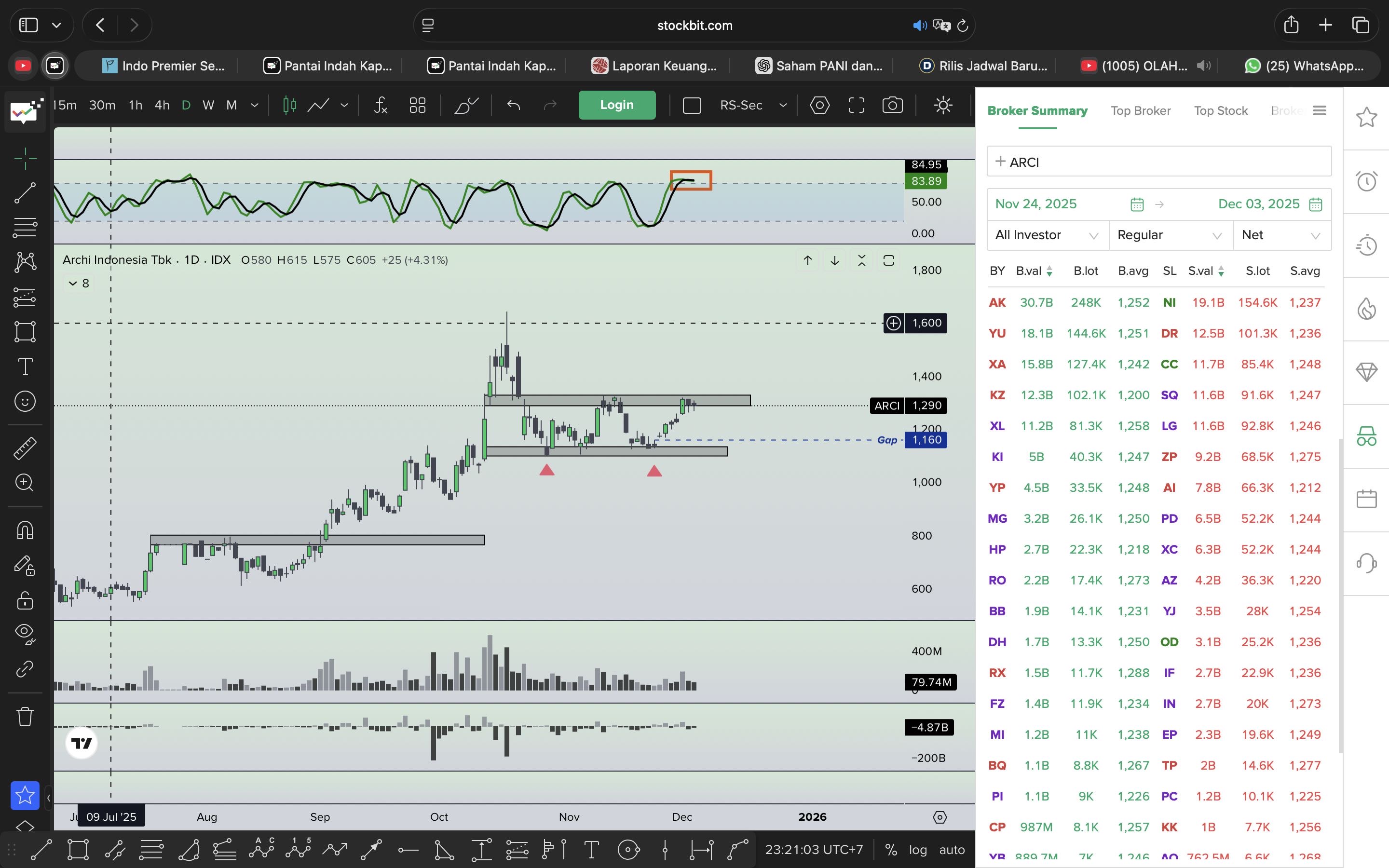Viewport: 1389px width, 868px height.
Task: Take a chart snapshot with camera icon
Action: point(892,105)
